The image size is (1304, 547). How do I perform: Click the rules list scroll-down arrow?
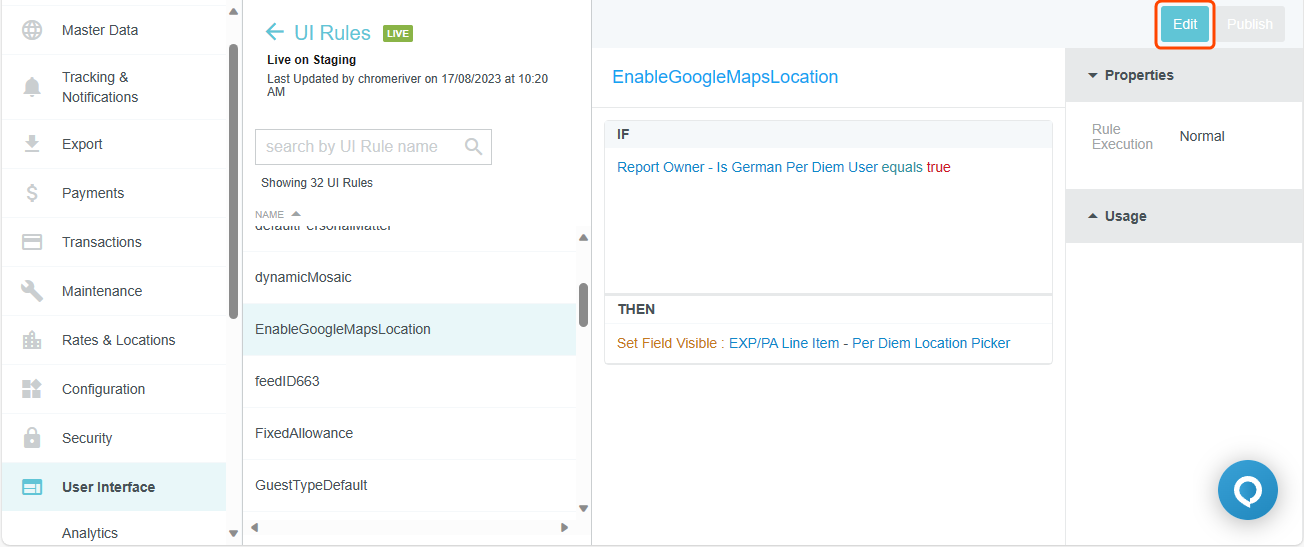583,508
